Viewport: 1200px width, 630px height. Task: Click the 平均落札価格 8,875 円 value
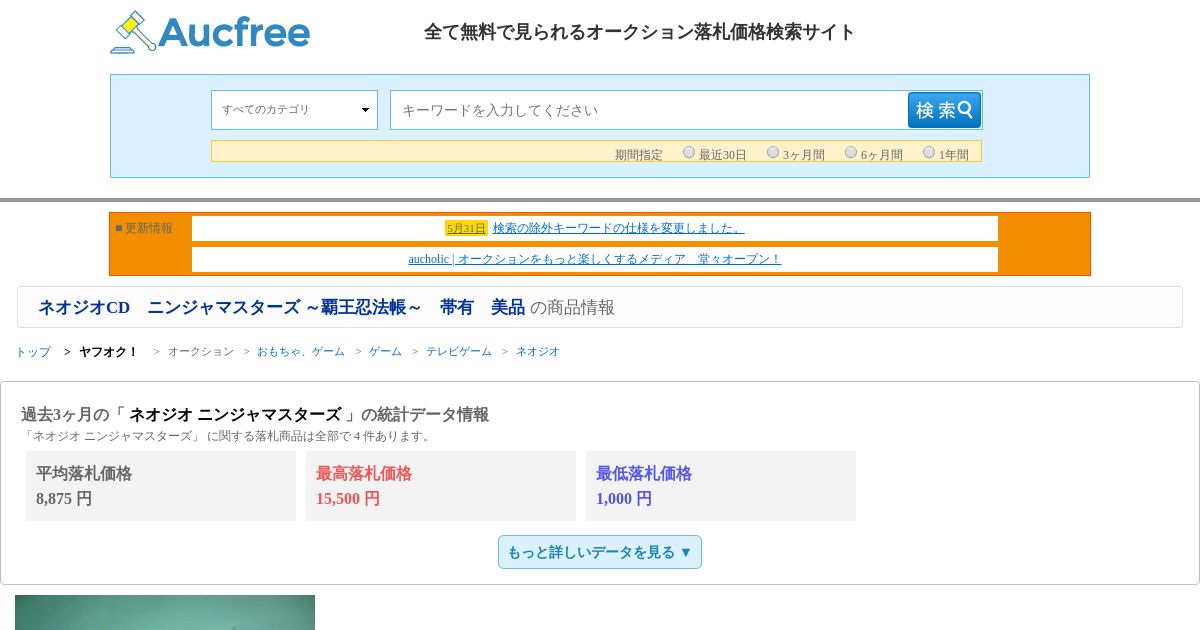tap(64, 499)
